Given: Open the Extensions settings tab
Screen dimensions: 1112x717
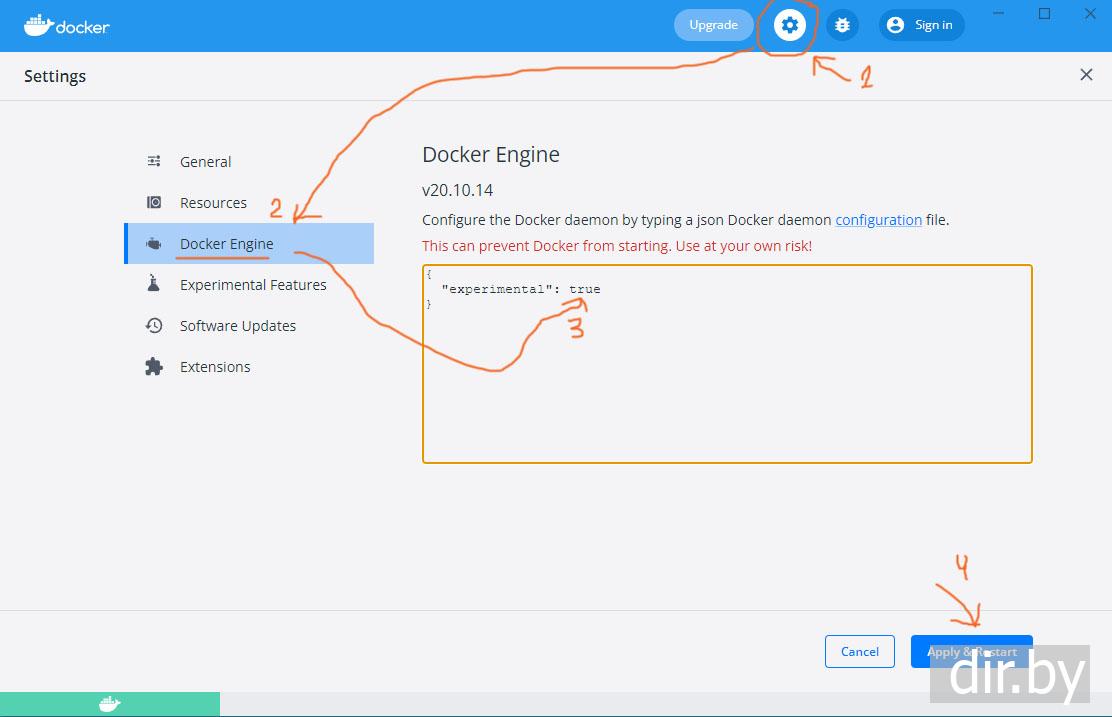Looking at the screenshot, I should (215, 367).
